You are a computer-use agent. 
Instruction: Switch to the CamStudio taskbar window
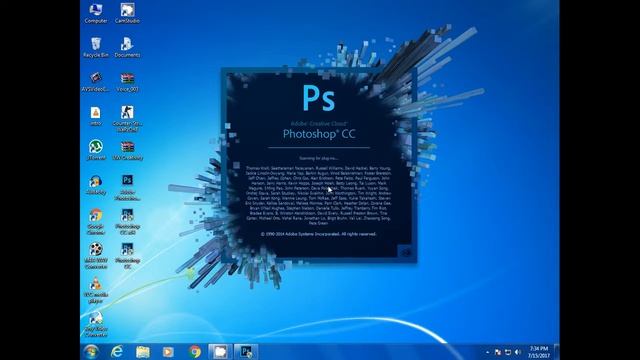220,352
